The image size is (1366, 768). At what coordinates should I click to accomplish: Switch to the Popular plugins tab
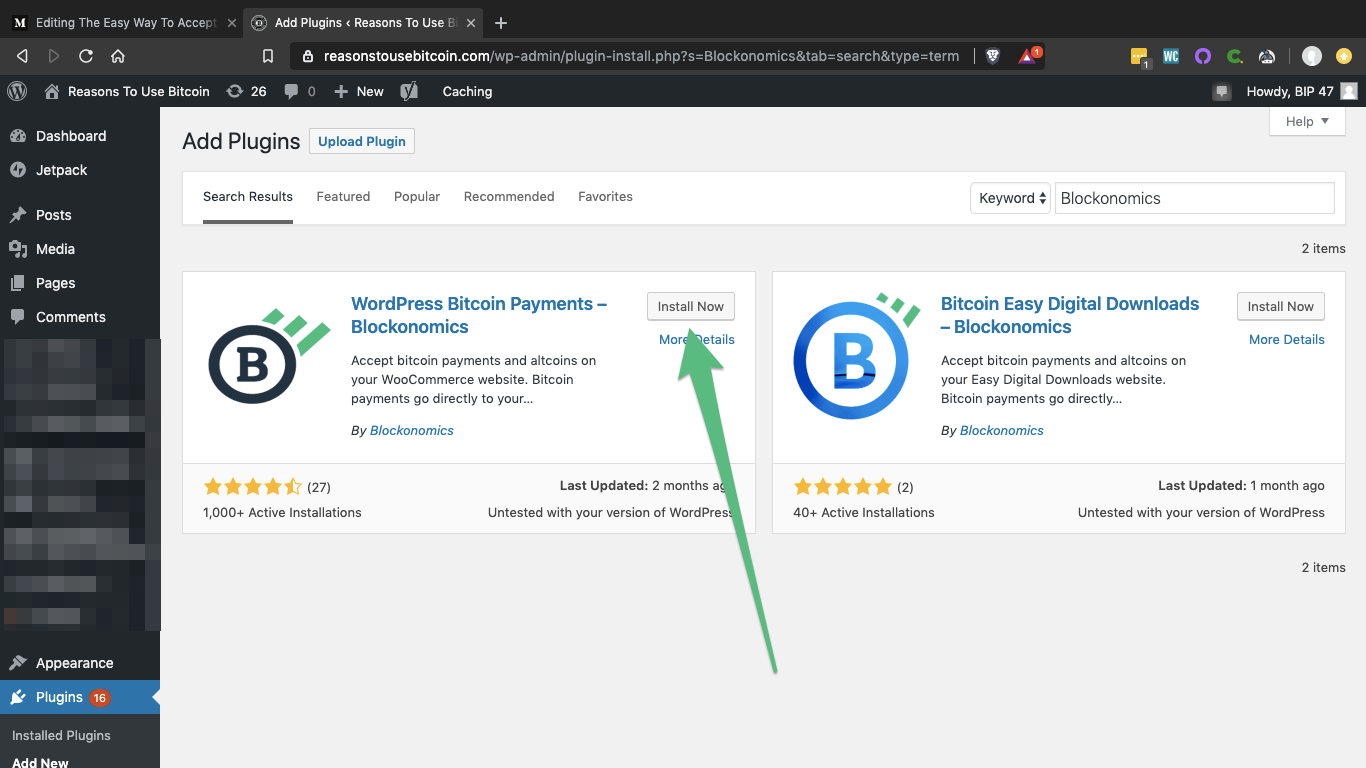[417, 196]
